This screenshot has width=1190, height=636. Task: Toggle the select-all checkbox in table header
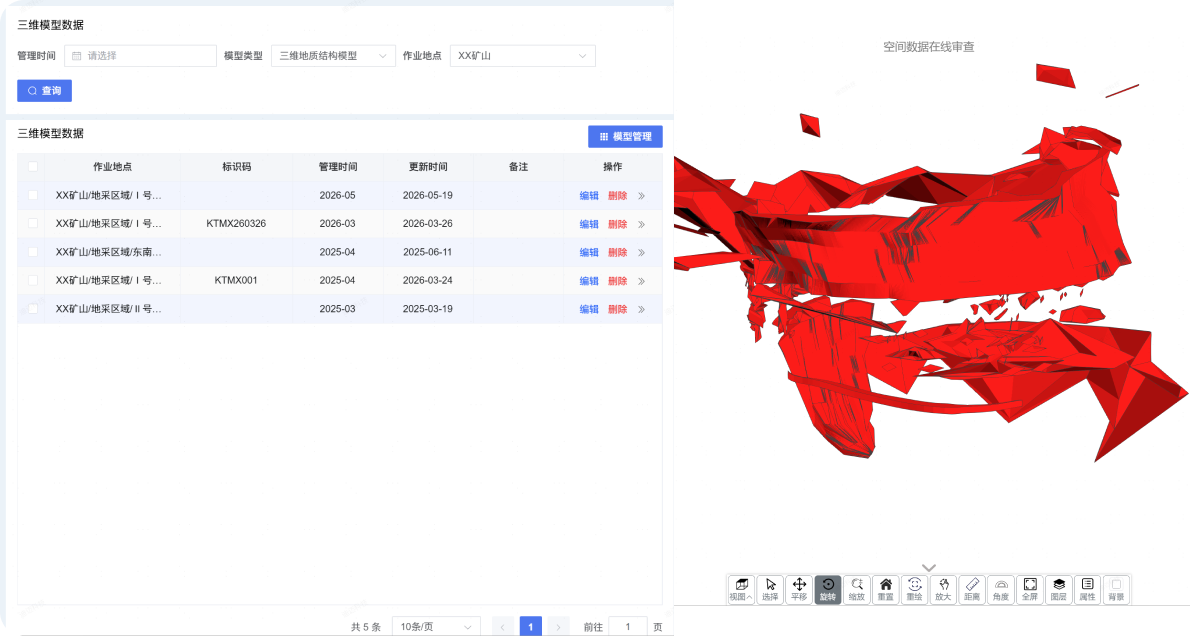(x=33, y=167)
